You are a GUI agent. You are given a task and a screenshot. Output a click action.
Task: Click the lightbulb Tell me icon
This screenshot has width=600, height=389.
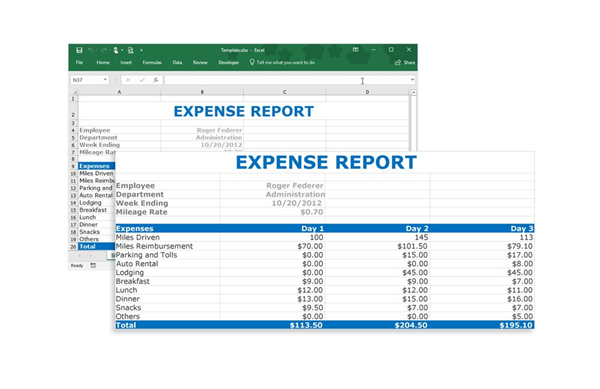click(x=252, y=62)
